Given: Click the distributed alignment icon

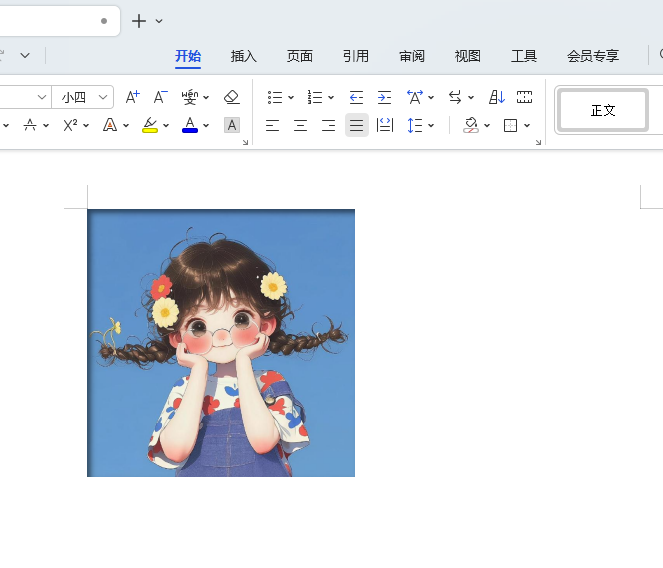Looking at the screenshot, I should pos(385,125).
